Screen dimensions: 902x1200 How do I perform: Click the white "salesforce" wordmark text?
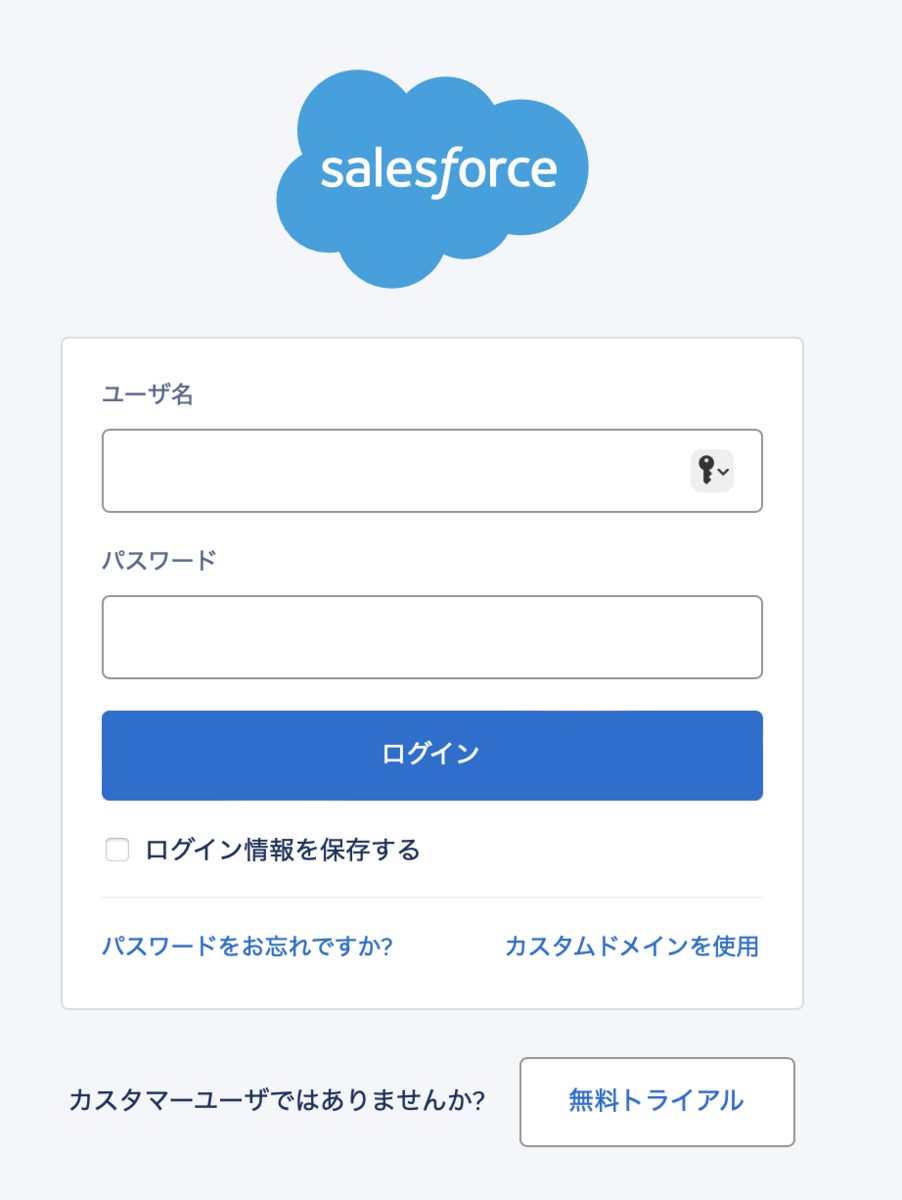coord(438,171)
